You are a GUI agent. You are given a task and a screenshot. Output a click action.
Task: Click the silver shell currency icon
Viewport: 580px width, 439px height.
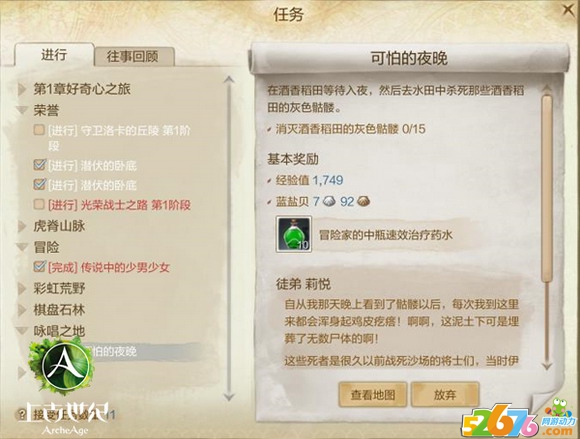(329, 202)
